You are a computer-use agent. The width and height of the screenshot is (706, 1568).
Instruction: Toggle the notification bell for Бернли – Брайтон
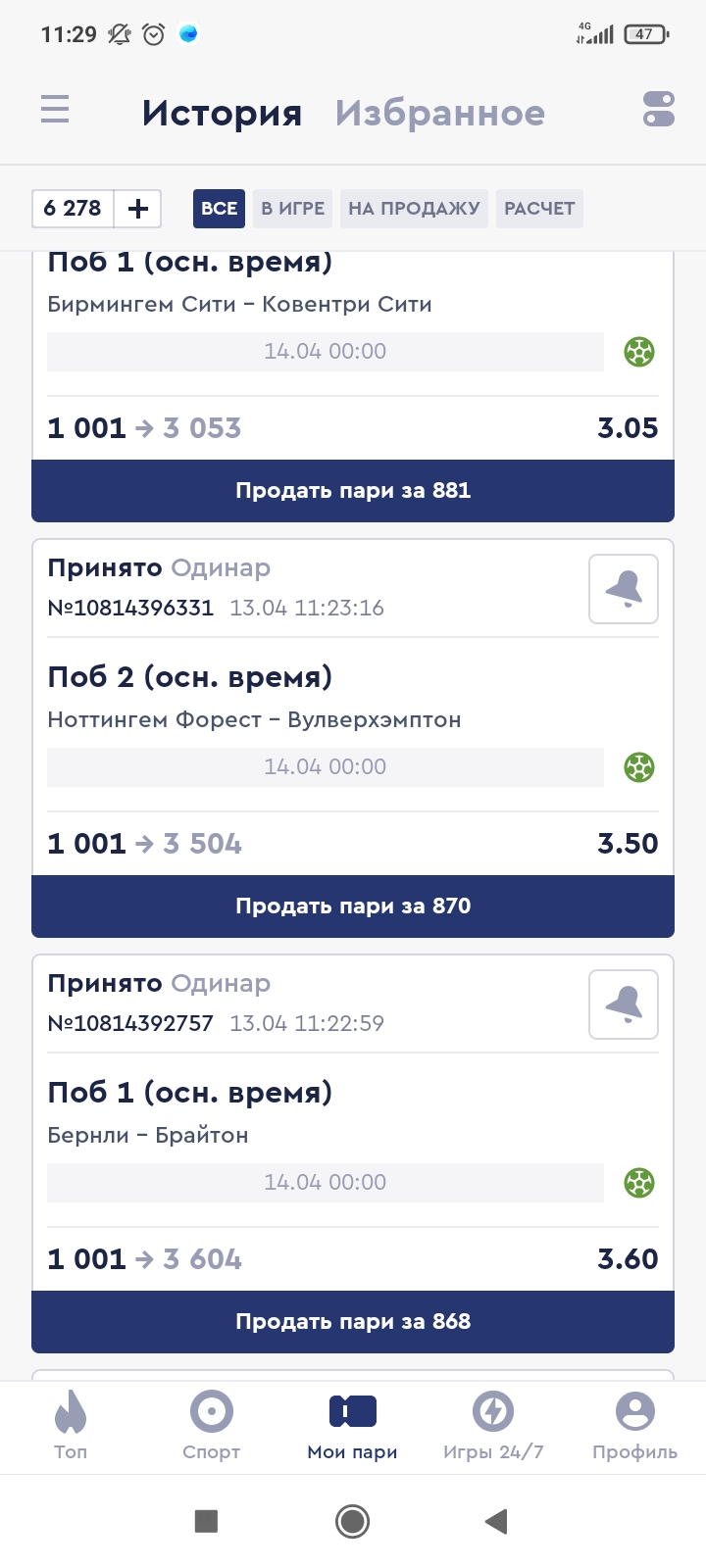click(624, 1004)
